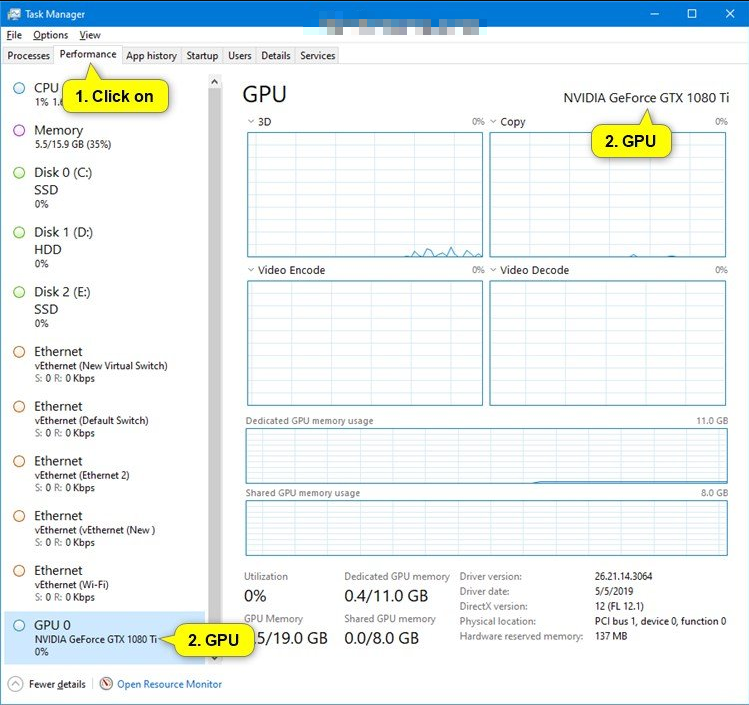Click the Disk 0 (C:) circle icon

(x=19, y=172)
